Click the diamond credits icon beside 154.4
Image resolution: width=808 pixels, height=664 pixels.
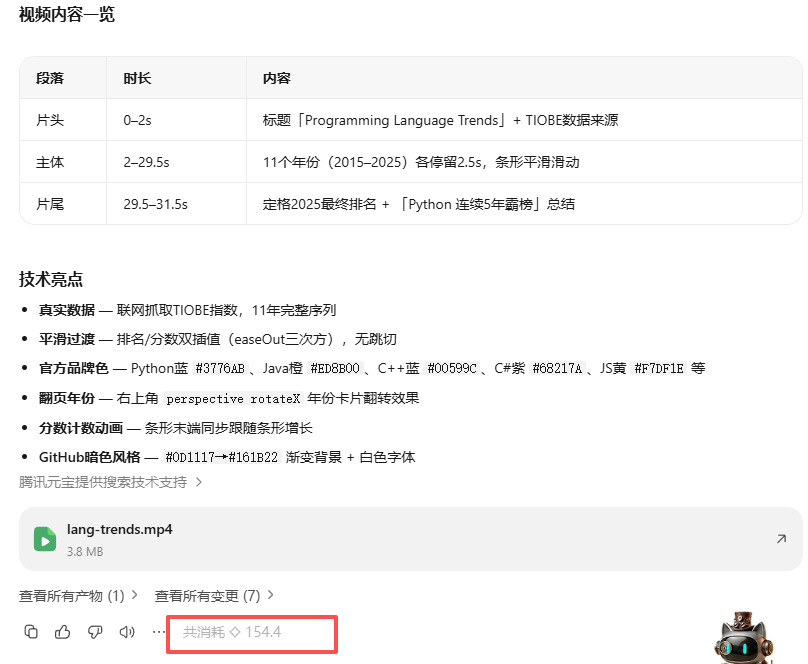234,632
